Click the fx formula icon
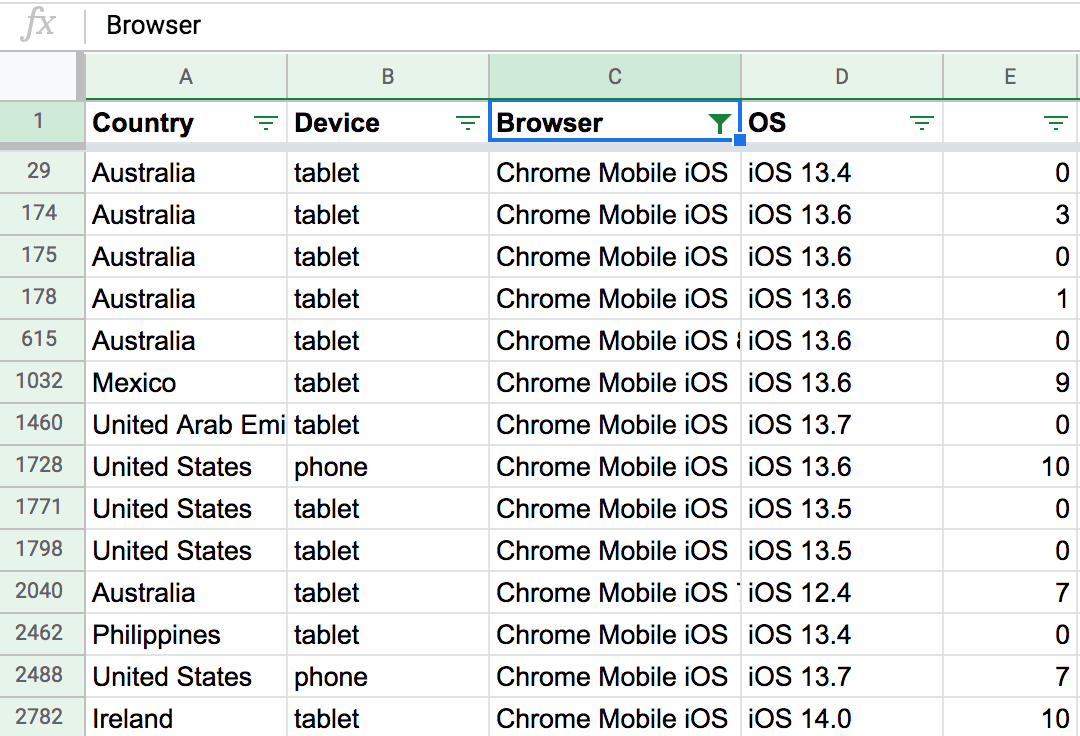Screen dimensions: 1080x736 [x=38, y=25]
